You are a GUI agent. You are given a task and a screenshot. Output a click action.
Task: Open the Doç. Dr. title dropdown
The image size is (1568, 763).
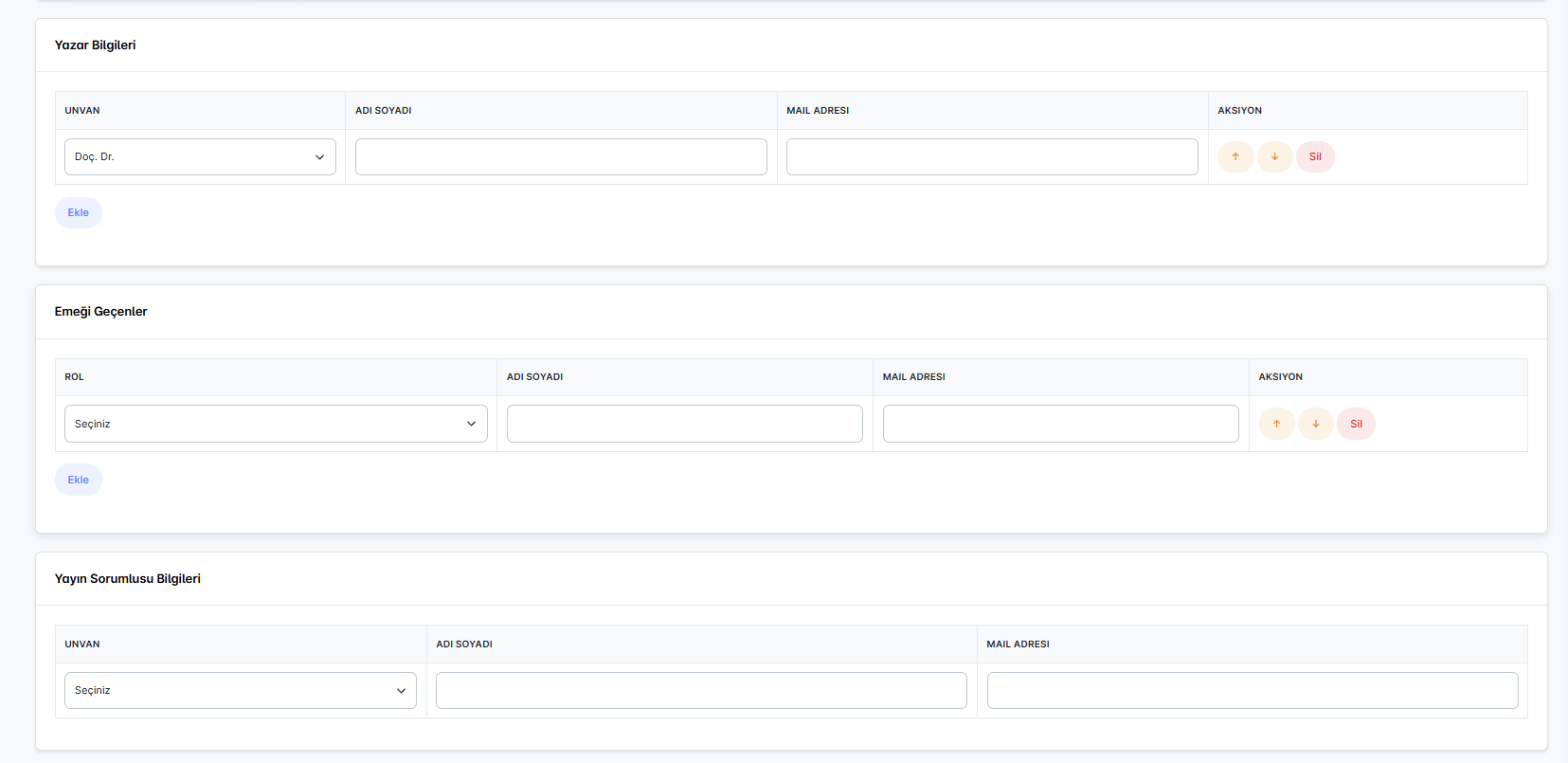point(200,157)
